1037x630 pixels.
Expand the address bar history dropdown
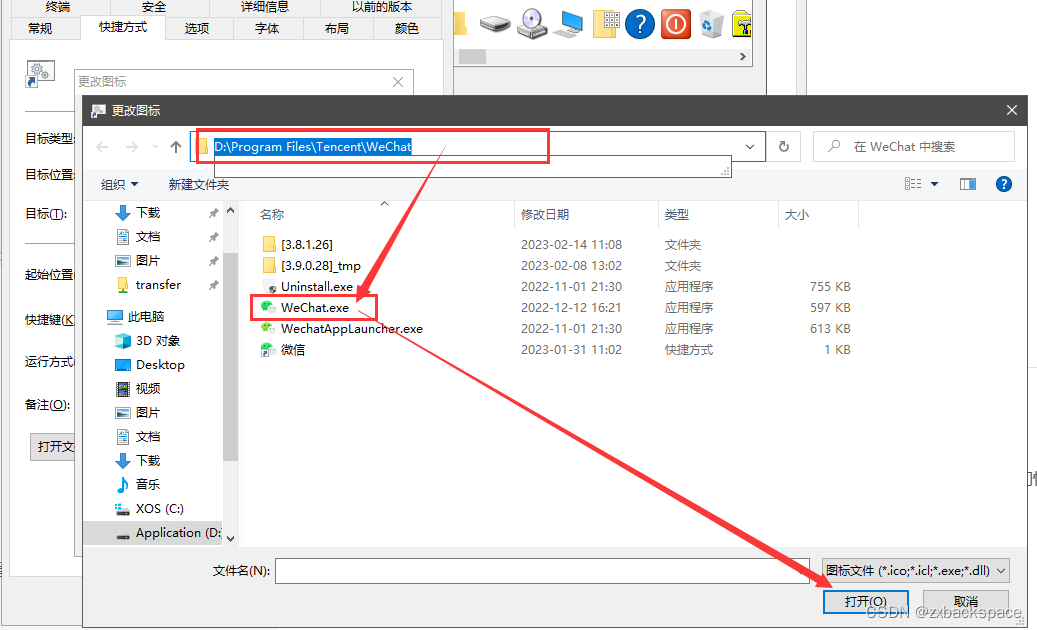(750, 147)
